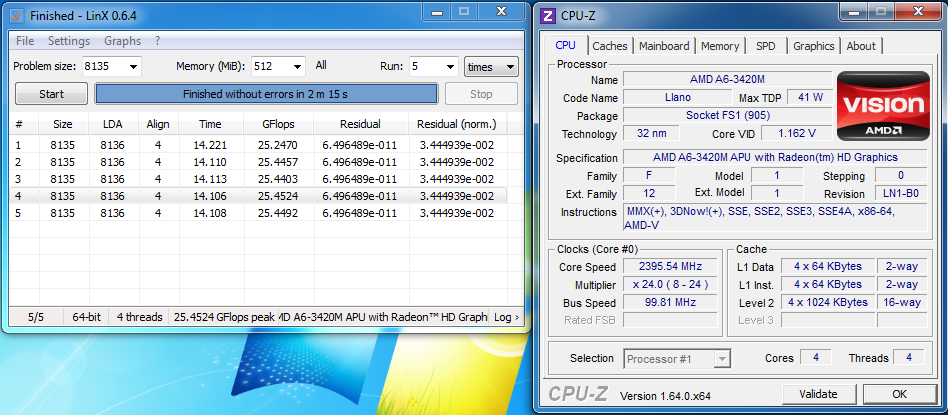Screen dimensions: 948x415
Task: Click the Socket FS1 (905) Package field
Action: click(727, 115)
